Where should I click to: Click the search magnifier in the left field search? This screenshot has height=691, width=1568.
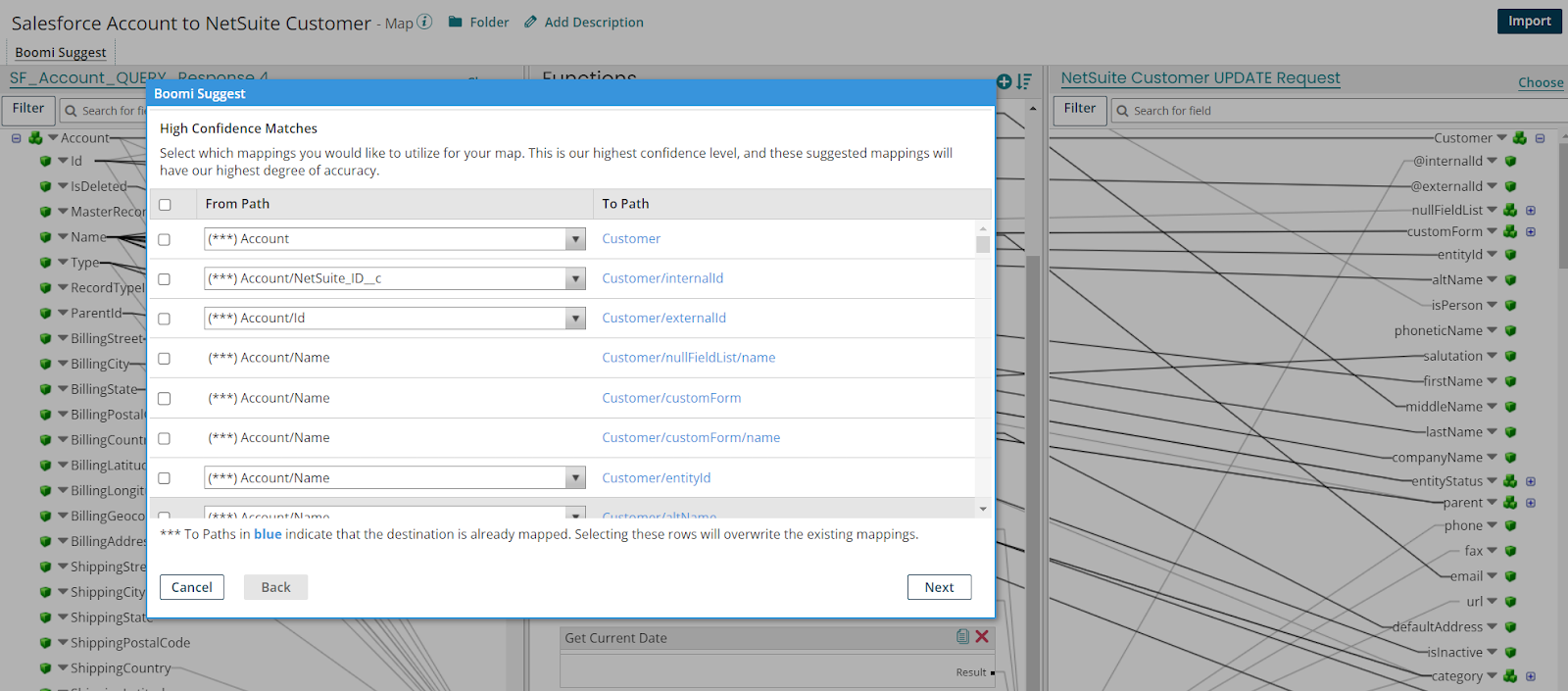pyautogui.click(x=71, y=111)
